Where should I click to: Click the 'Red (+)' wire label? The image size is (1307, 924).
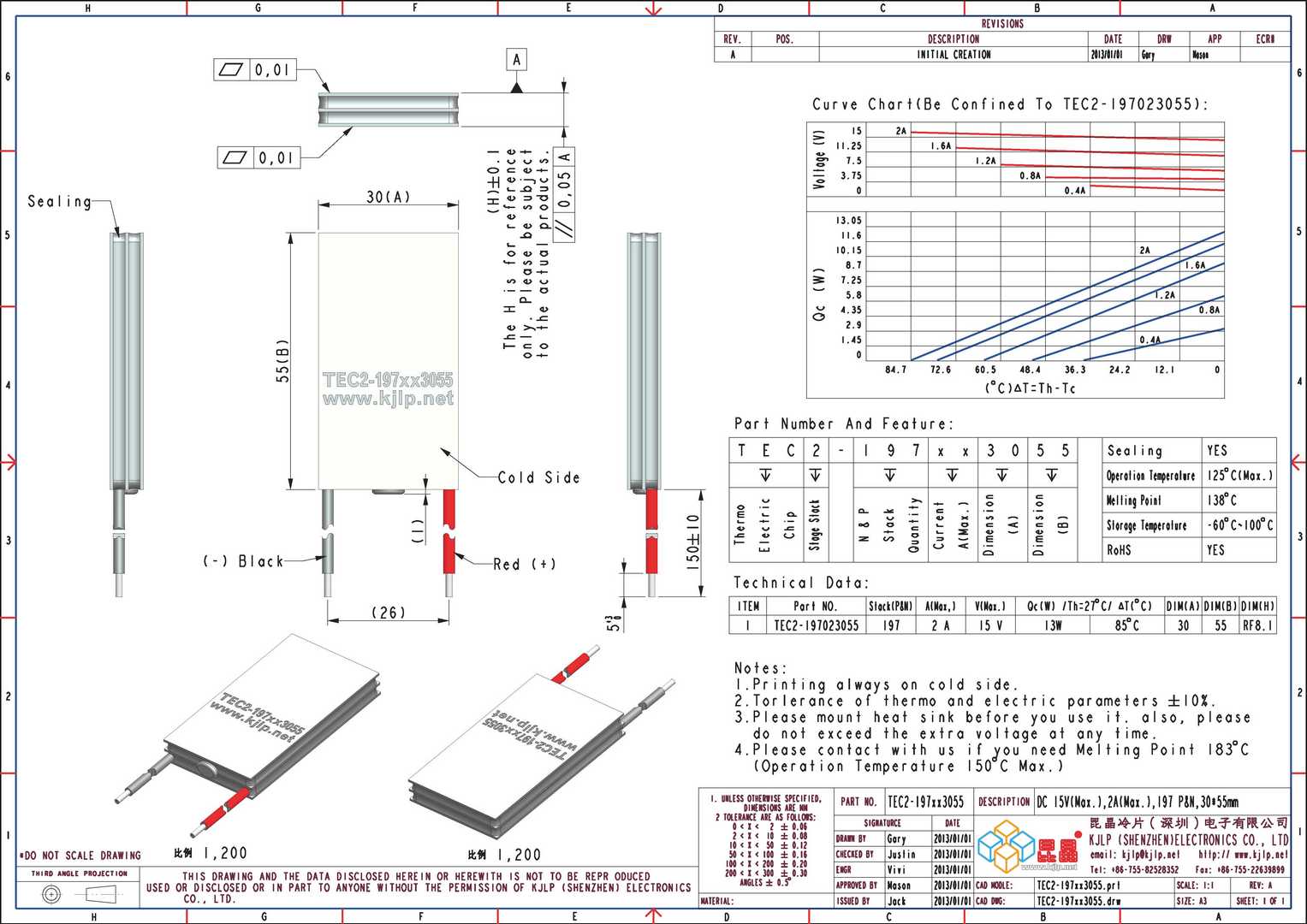click(525, 564)
